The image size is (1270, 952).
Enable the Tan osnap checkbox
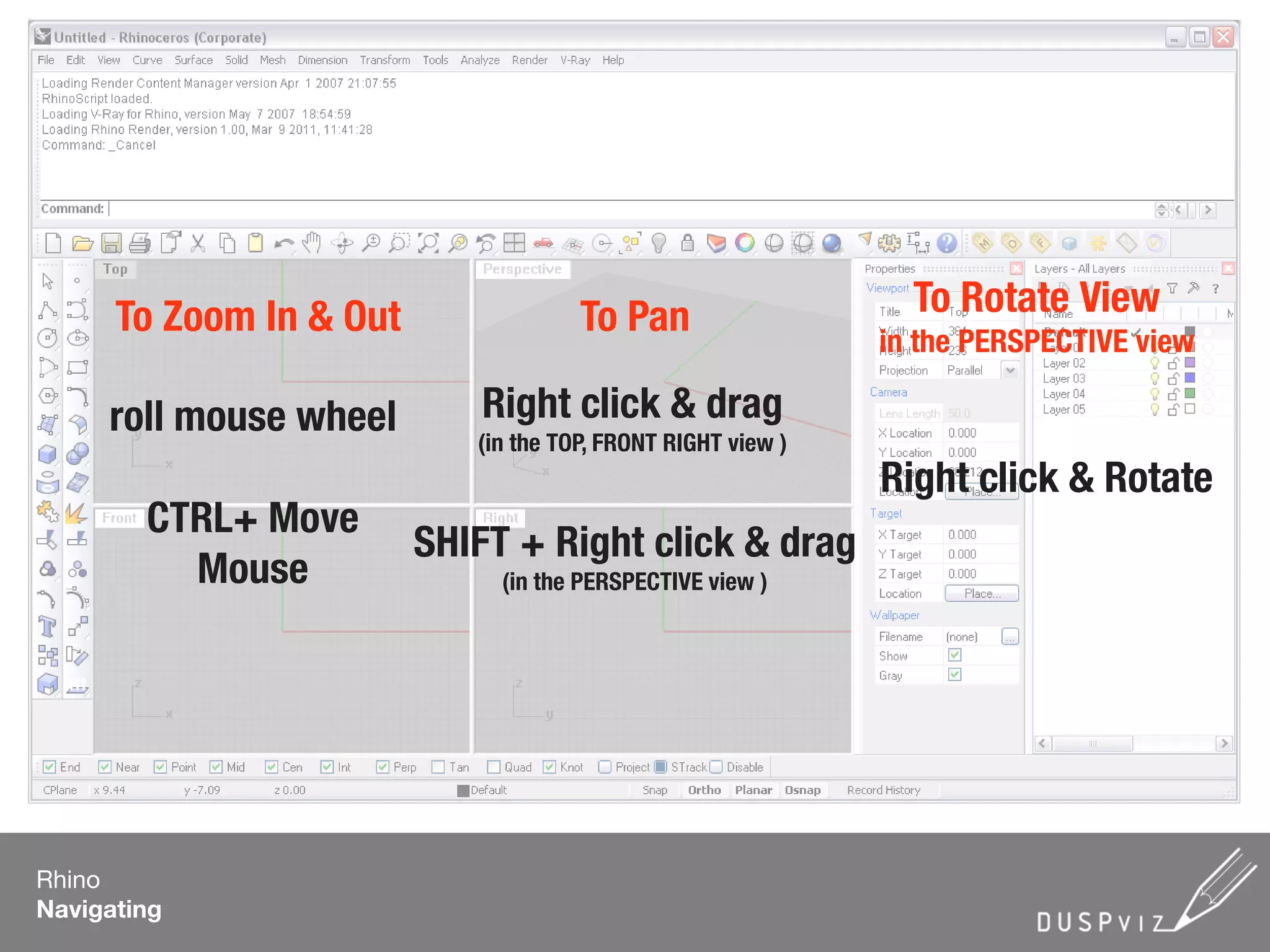point(438,767)
